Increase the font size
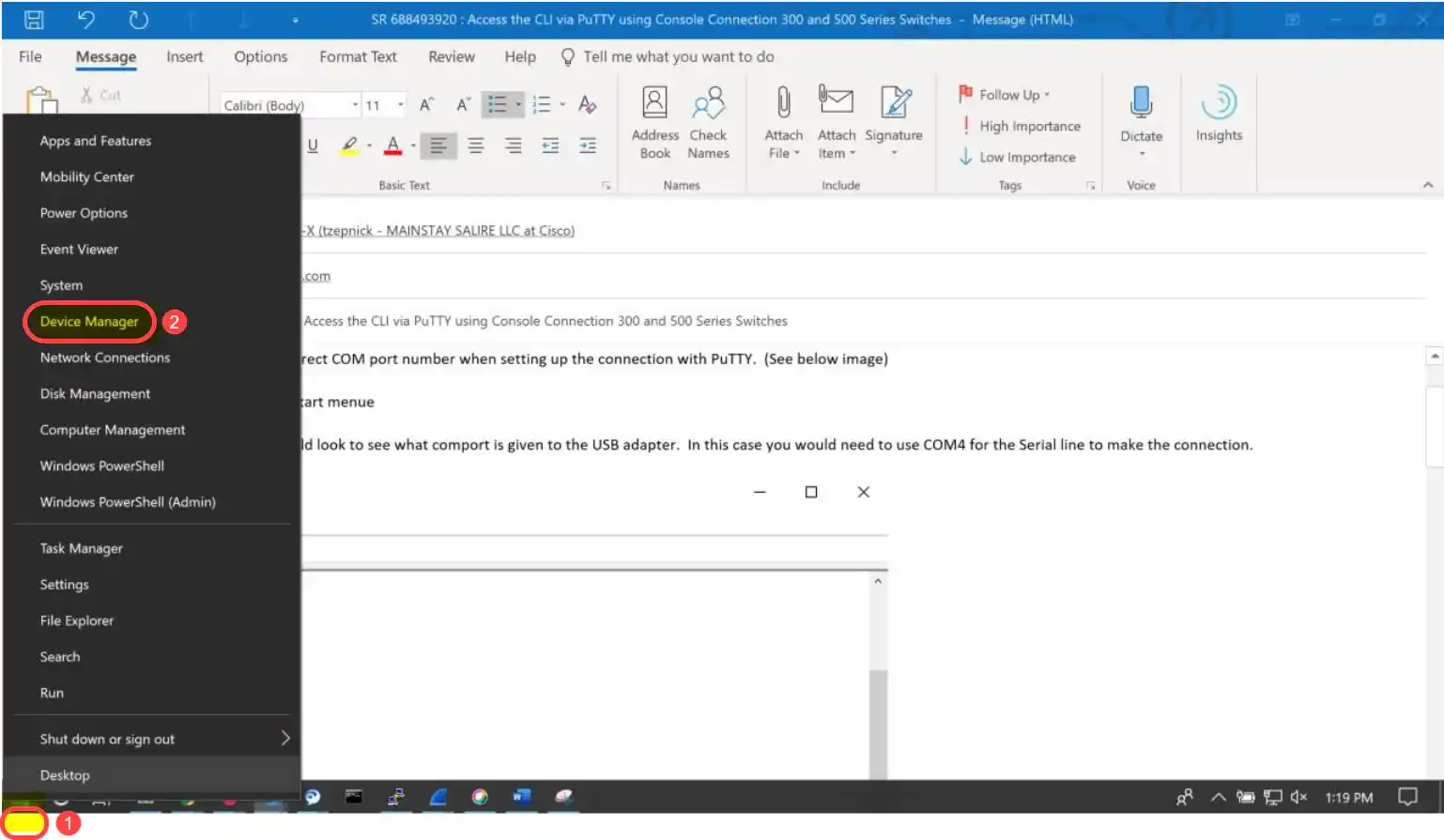1444x840 pixels. [426, 104]
